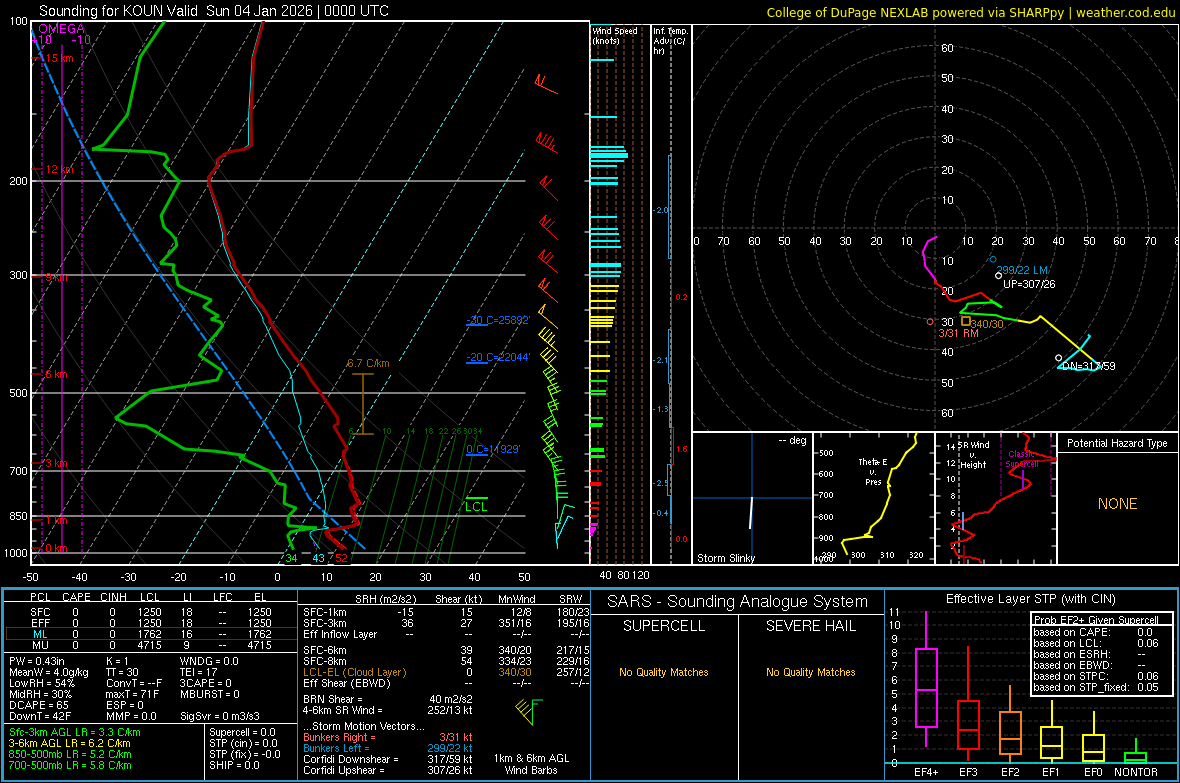This screenshot has width=1180, height=783.
Task: Click the orange '340/30' hodograph label
Action: pos(987,324)
